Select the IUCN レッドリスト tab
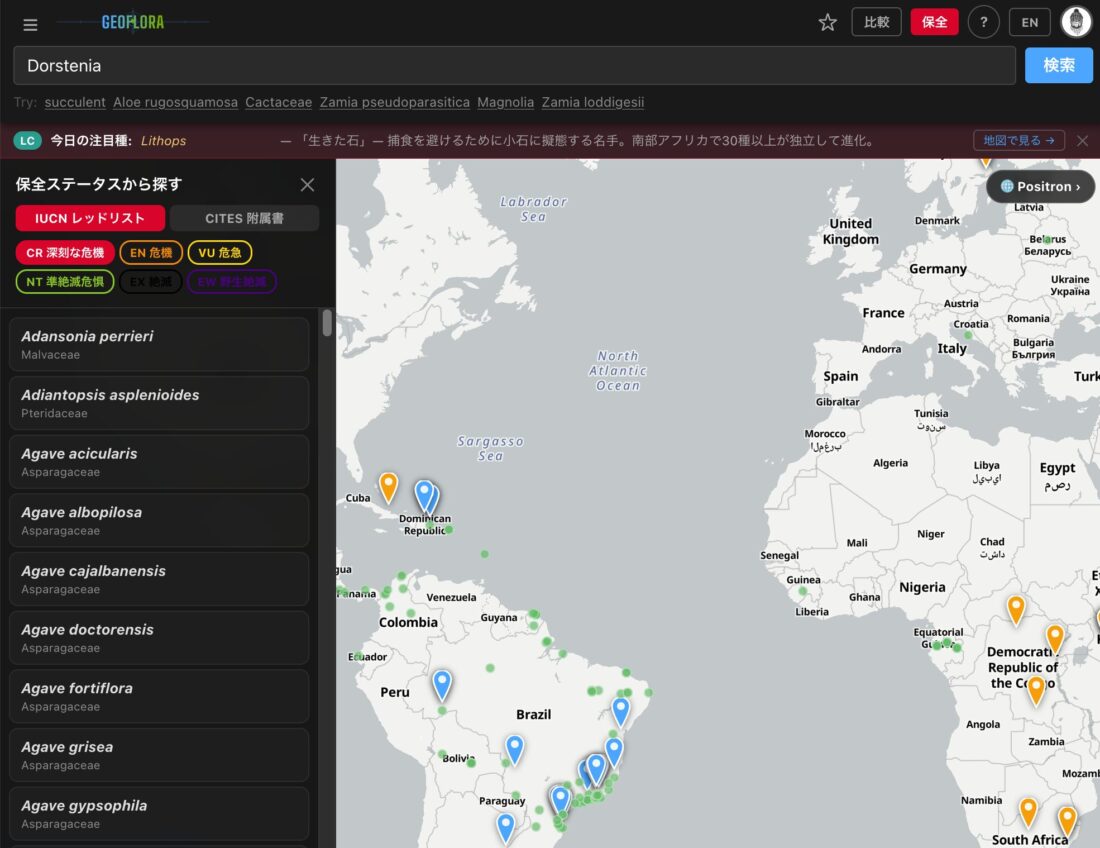 pyautogui.click(x=90, y=218)
